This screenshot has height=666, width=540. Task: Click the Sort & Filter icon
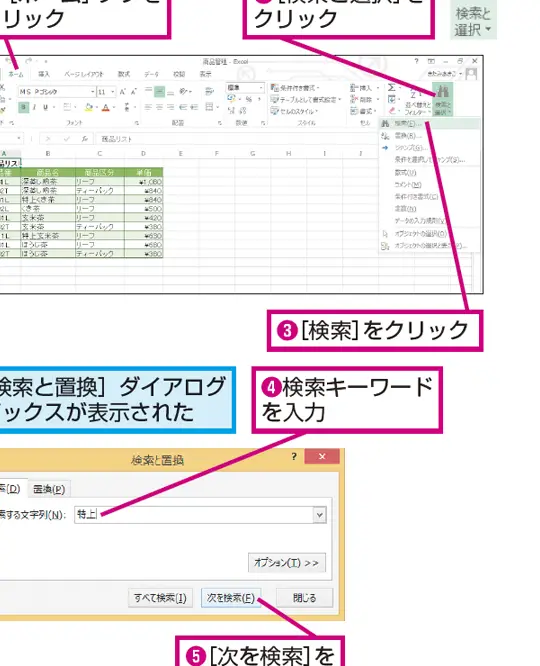coord(415,101)
